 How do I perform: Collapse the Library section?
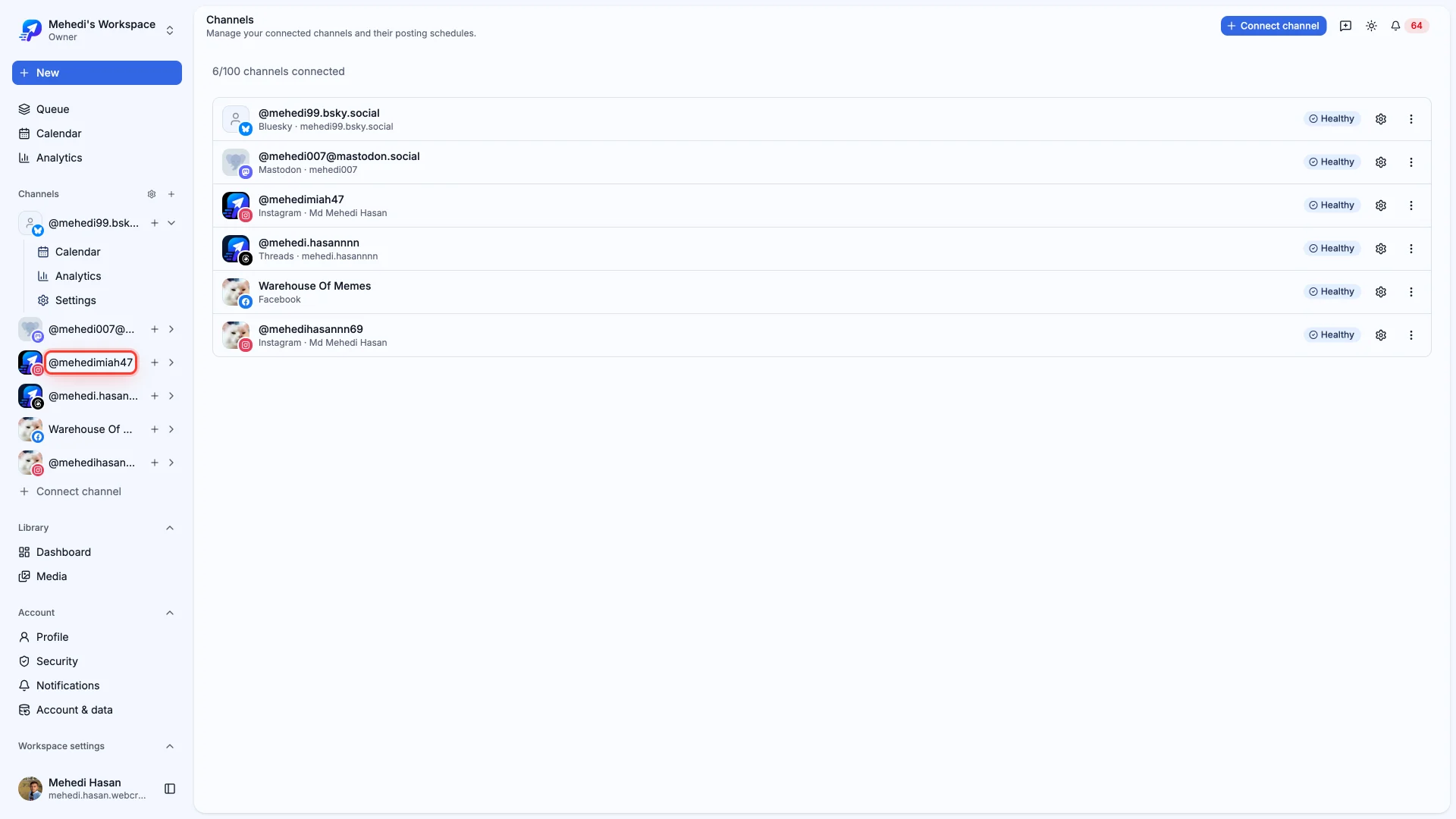(170, 528)
